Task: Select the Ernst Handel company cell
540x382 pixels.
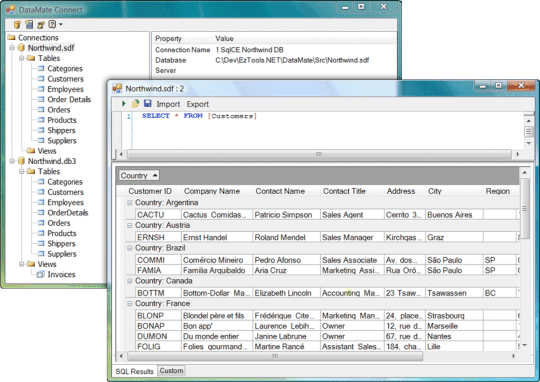Action: pyautogui.click(x=217, y=237)
